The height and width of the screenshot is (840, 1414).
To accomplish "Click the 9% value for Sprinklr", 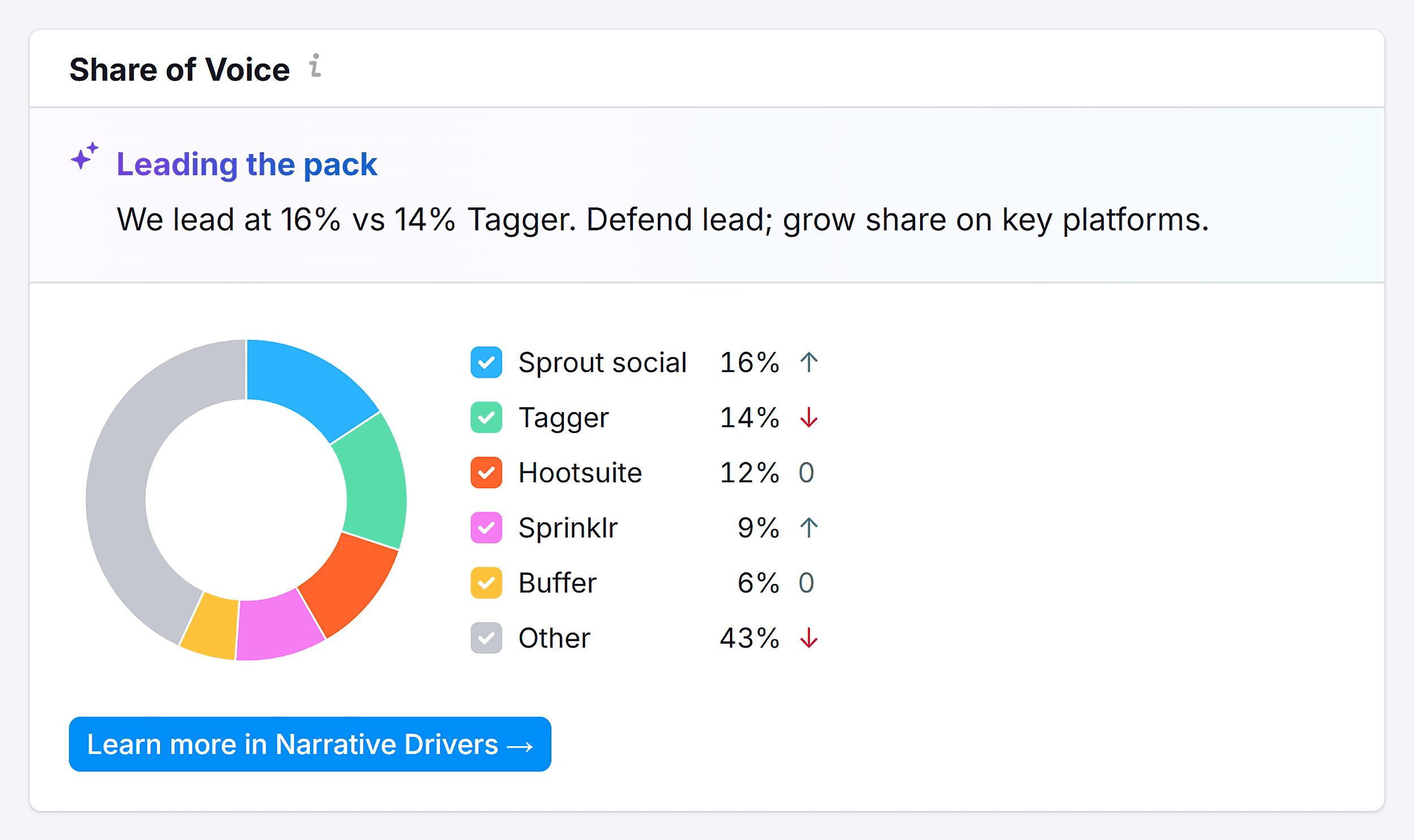I will (x=758, y=527).
